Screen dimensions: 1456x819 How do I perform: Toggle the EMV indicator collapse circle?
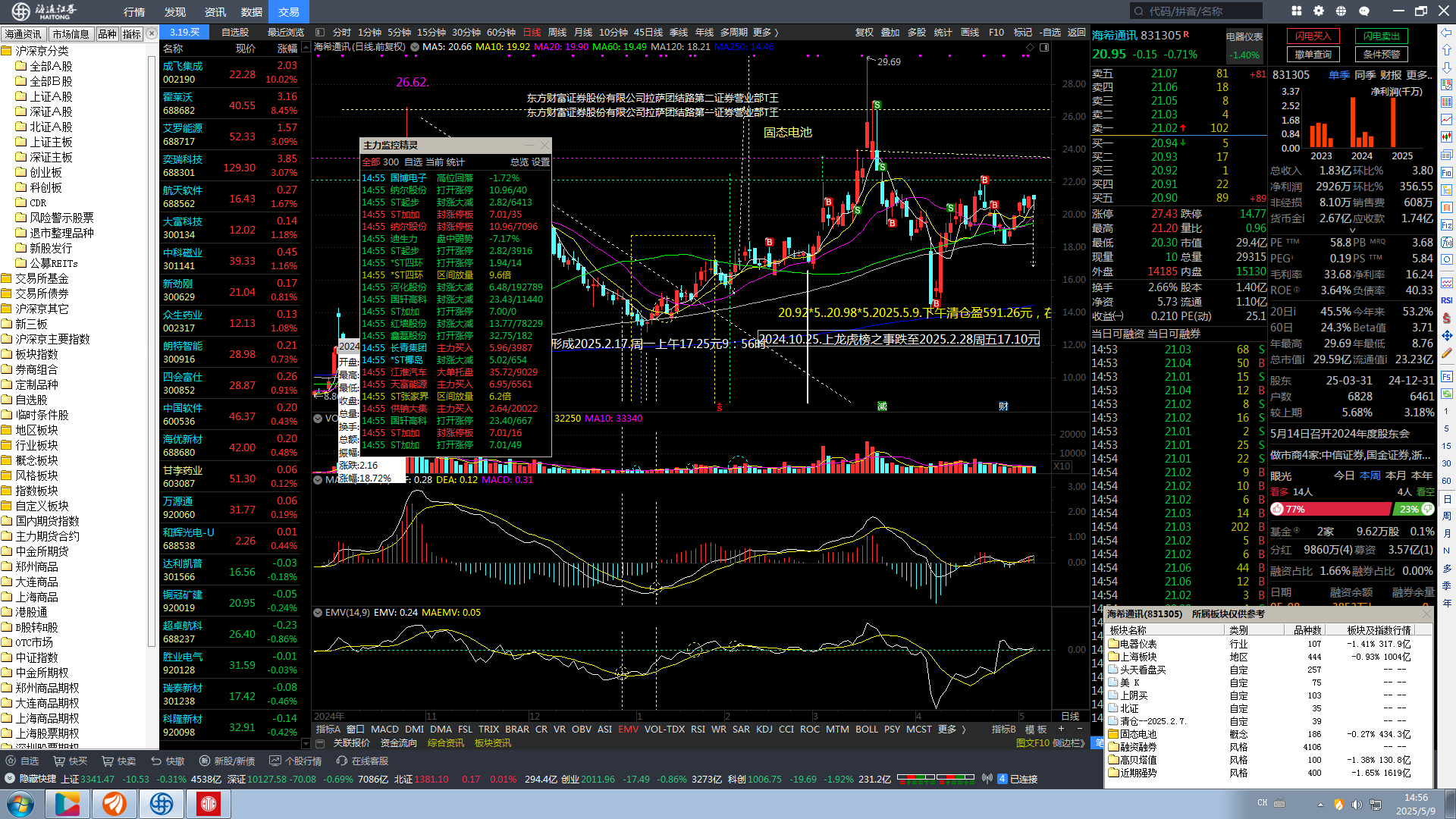click(x=318, y=613)
